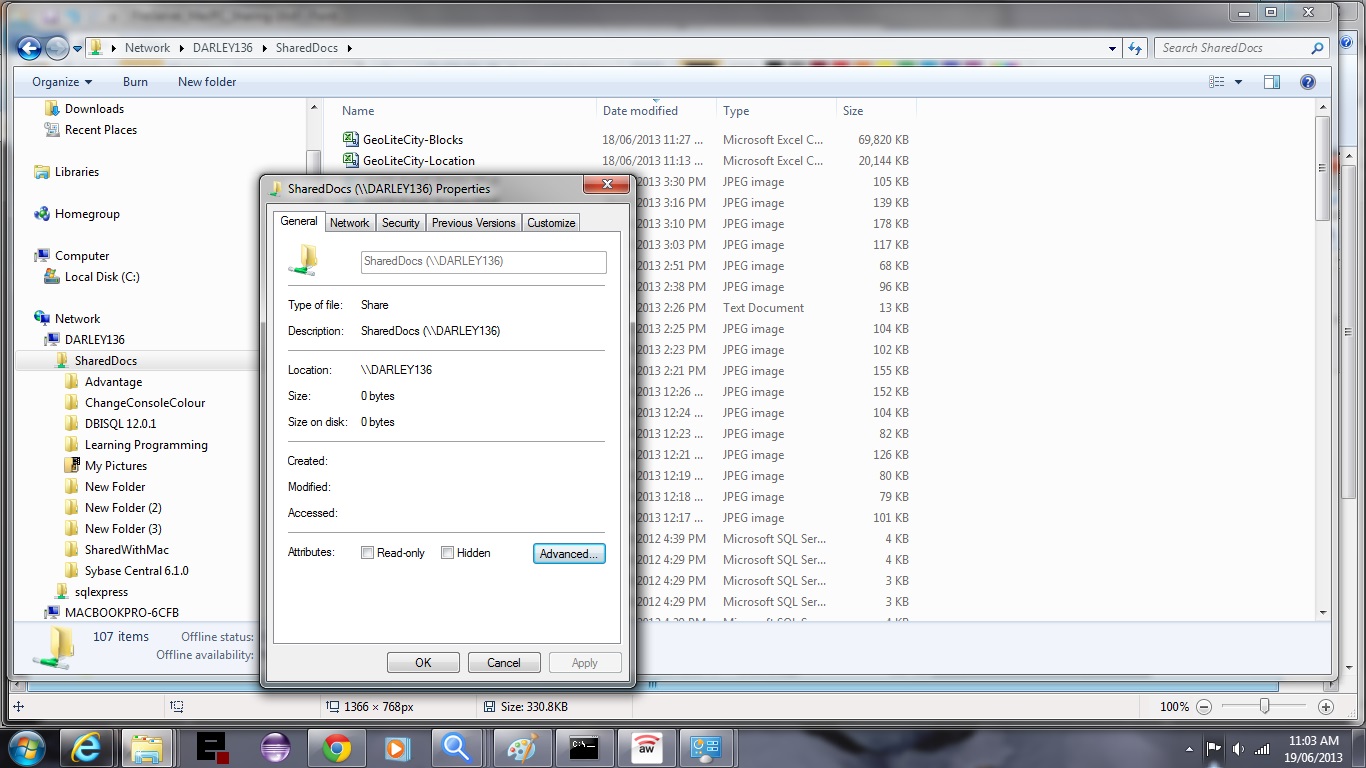Launch Google Chrome from the taskbar
Viewport: 1366px width, 768px height.
(336, 748)
